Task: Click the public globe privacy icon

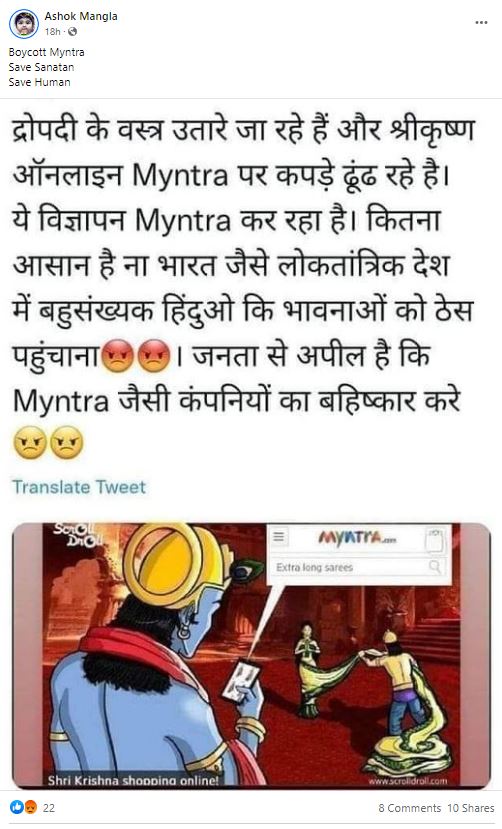Action: click(72, 32)
